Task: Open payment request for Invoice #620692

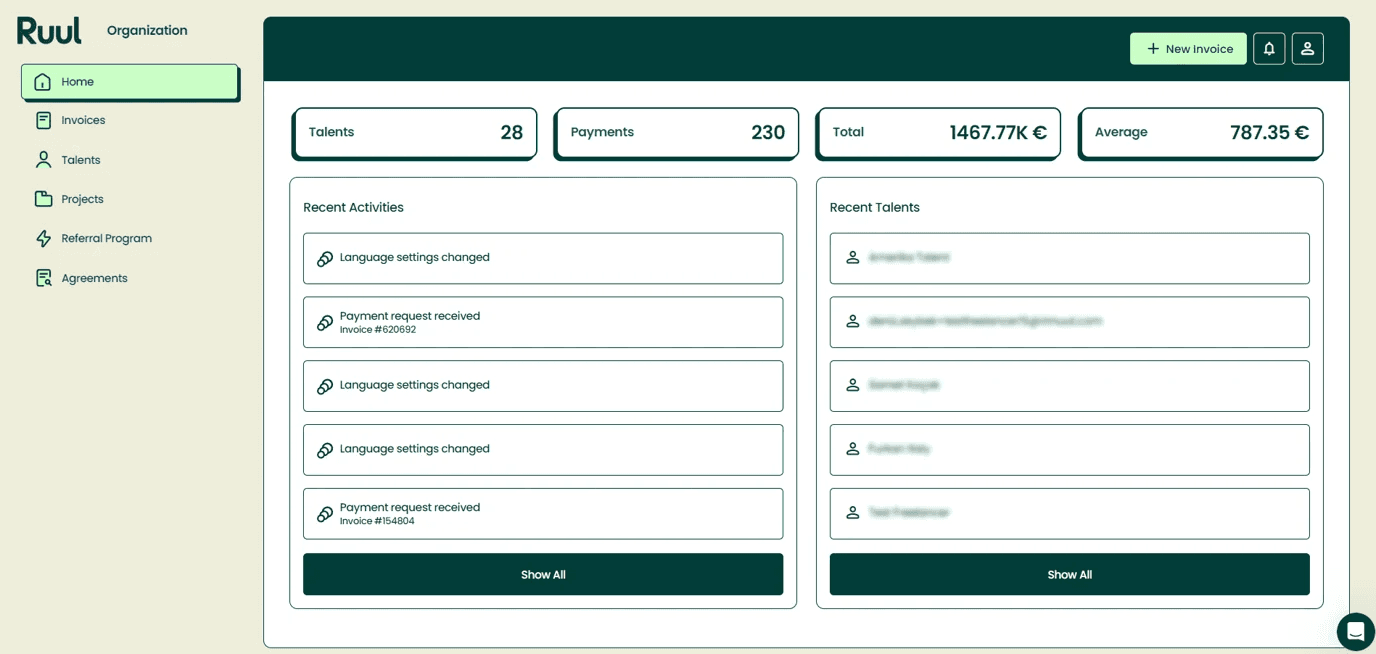Action: (543, 322)
